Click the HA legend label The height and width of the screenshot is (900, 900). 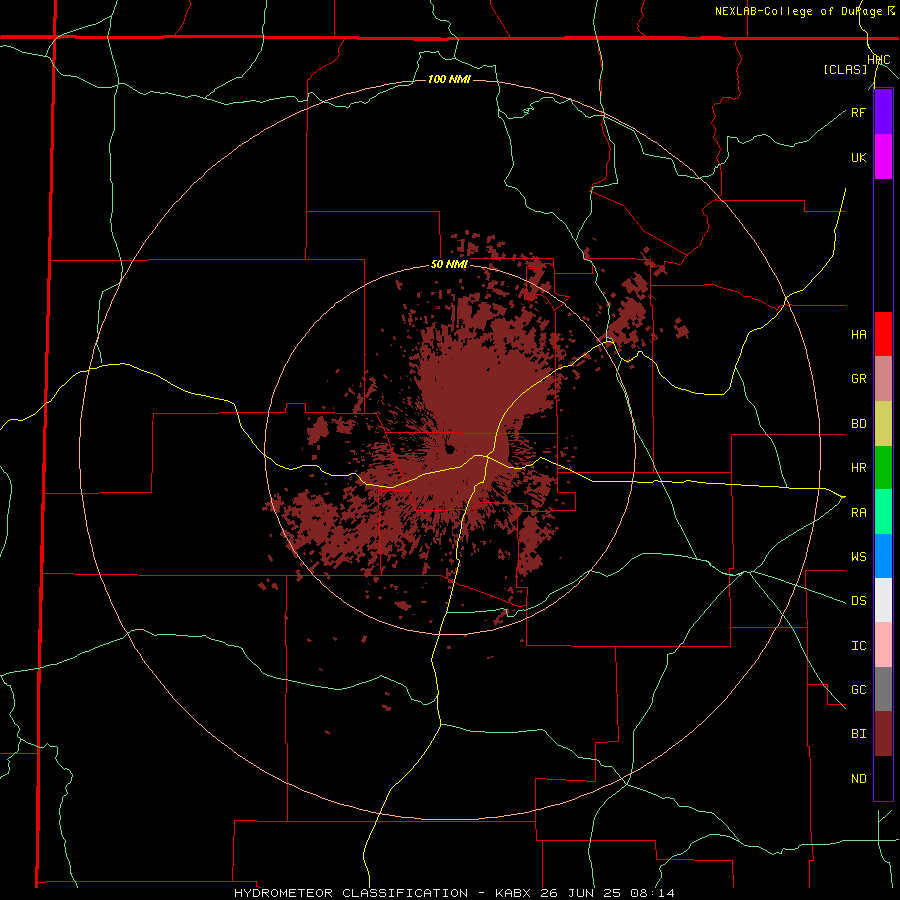pyautogui.click(x=858, y=335)
